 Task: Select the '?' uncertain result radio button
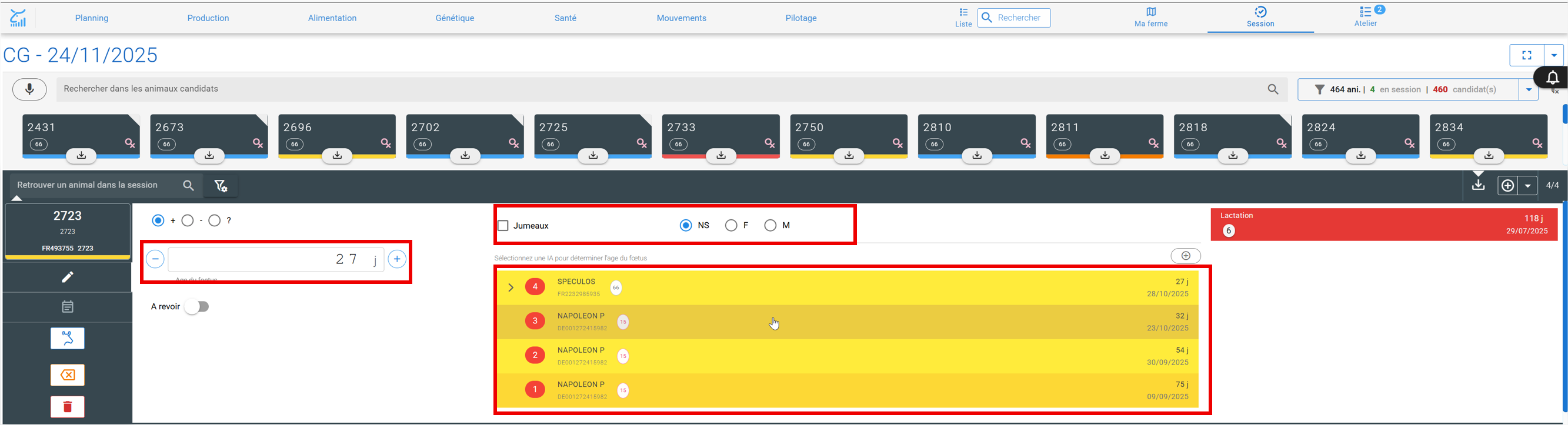pos(214,220)
